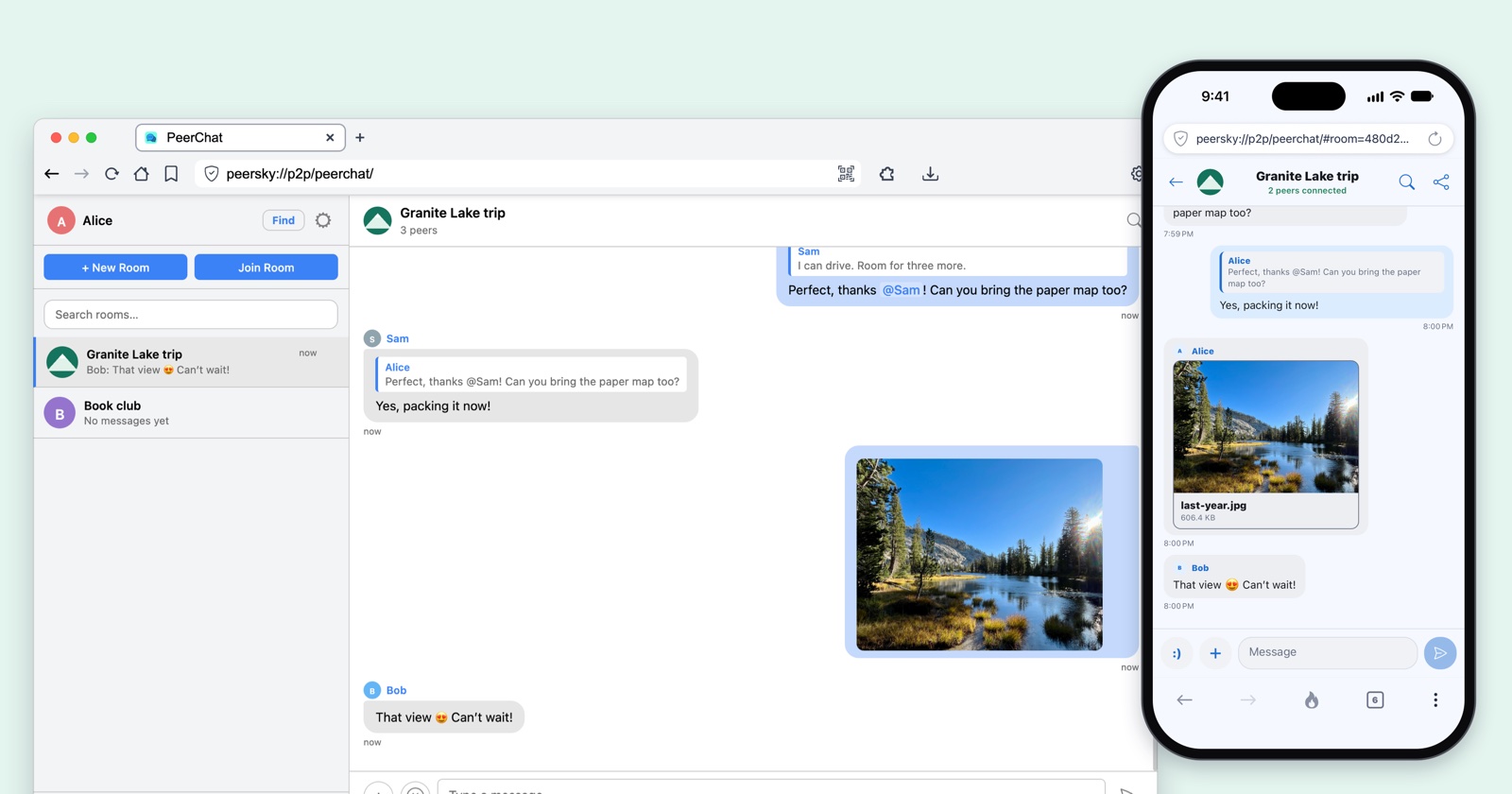Create a room with + New Room
Screen dimensions: 1512x794
[115, 268]
